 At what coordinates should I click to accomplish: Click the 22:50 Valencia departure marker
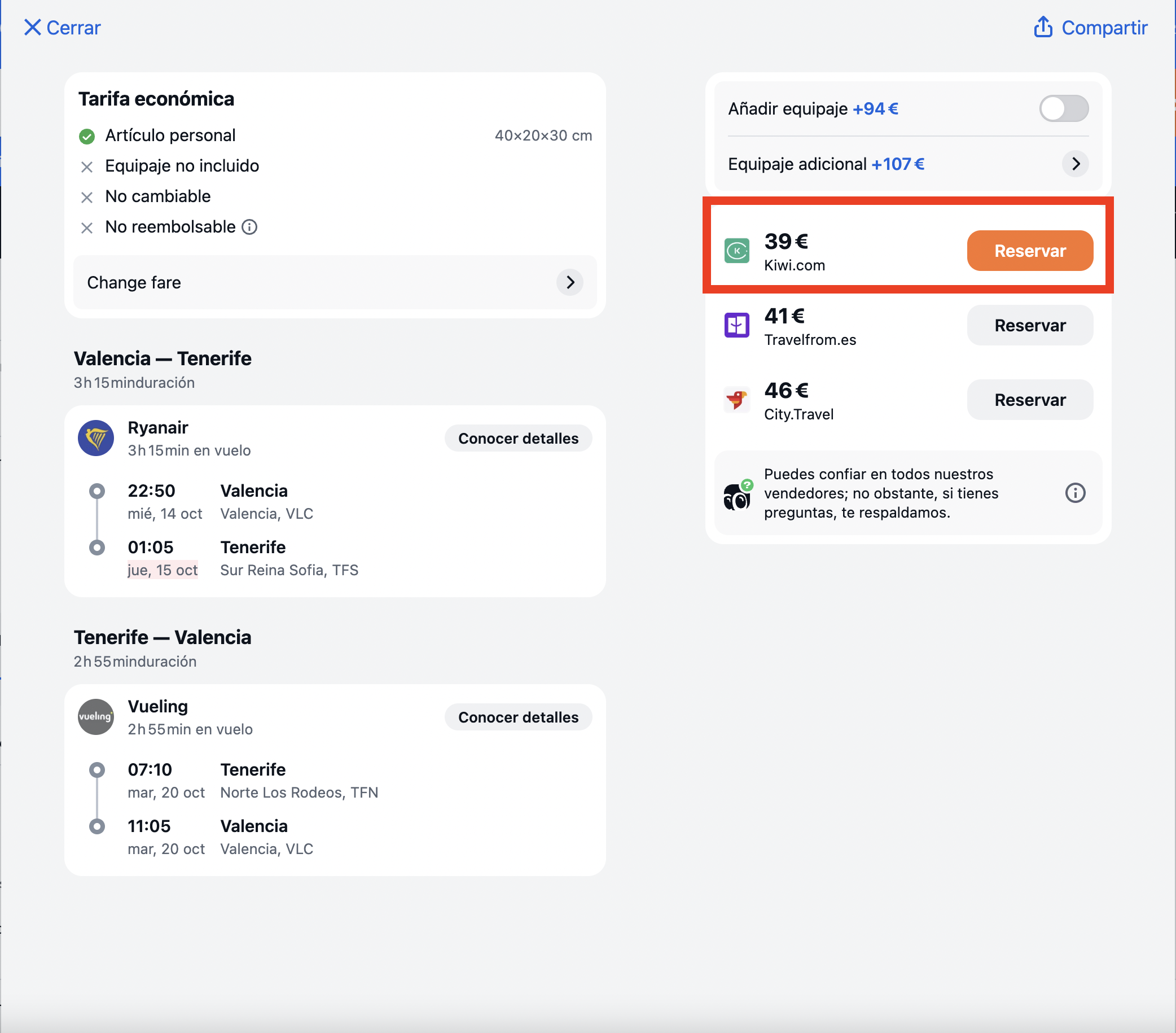coord(96,491)
